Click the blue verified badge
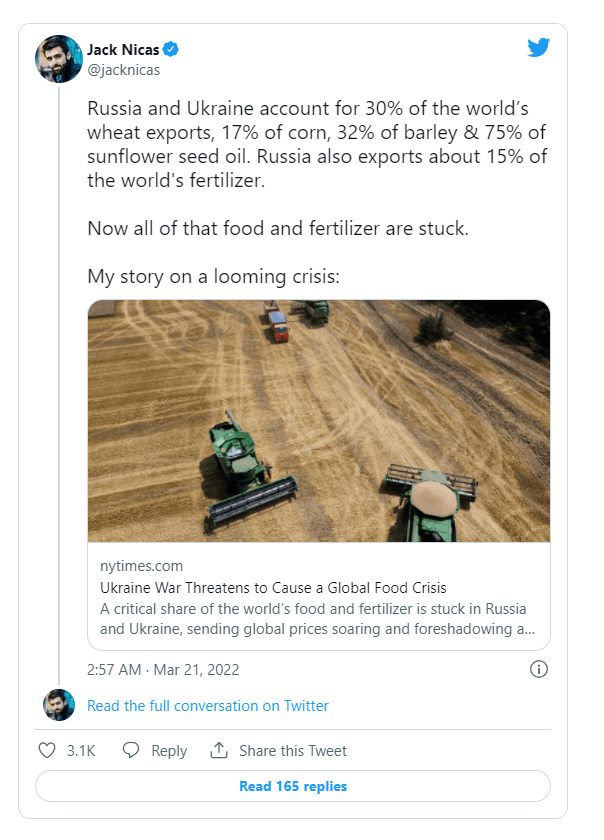This screenshot has height=840, width=604. [172, 49]
